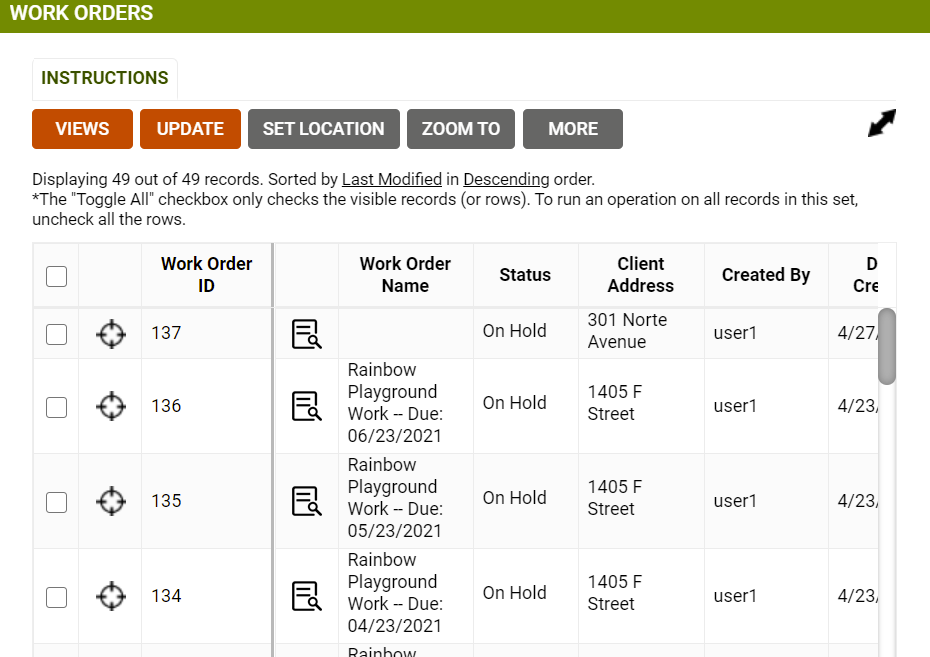Screen dimensions: 930x657
Task: Click the Last Modified sort link
Action: tap(392, 180)
